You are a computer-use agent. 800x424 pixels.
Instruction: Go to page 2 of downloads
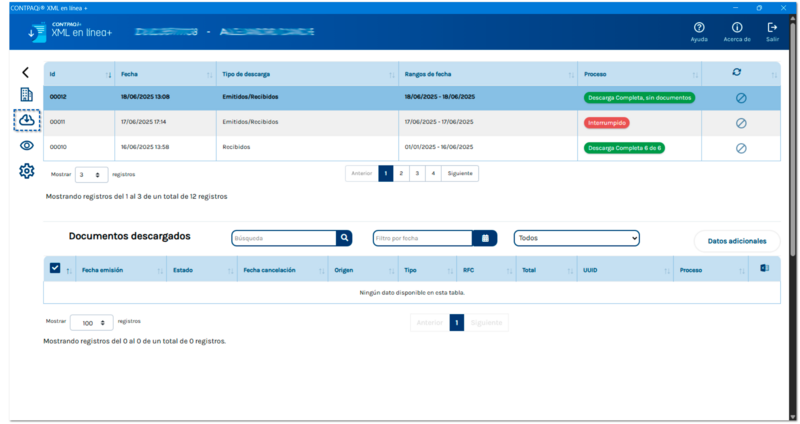[401, 173]
